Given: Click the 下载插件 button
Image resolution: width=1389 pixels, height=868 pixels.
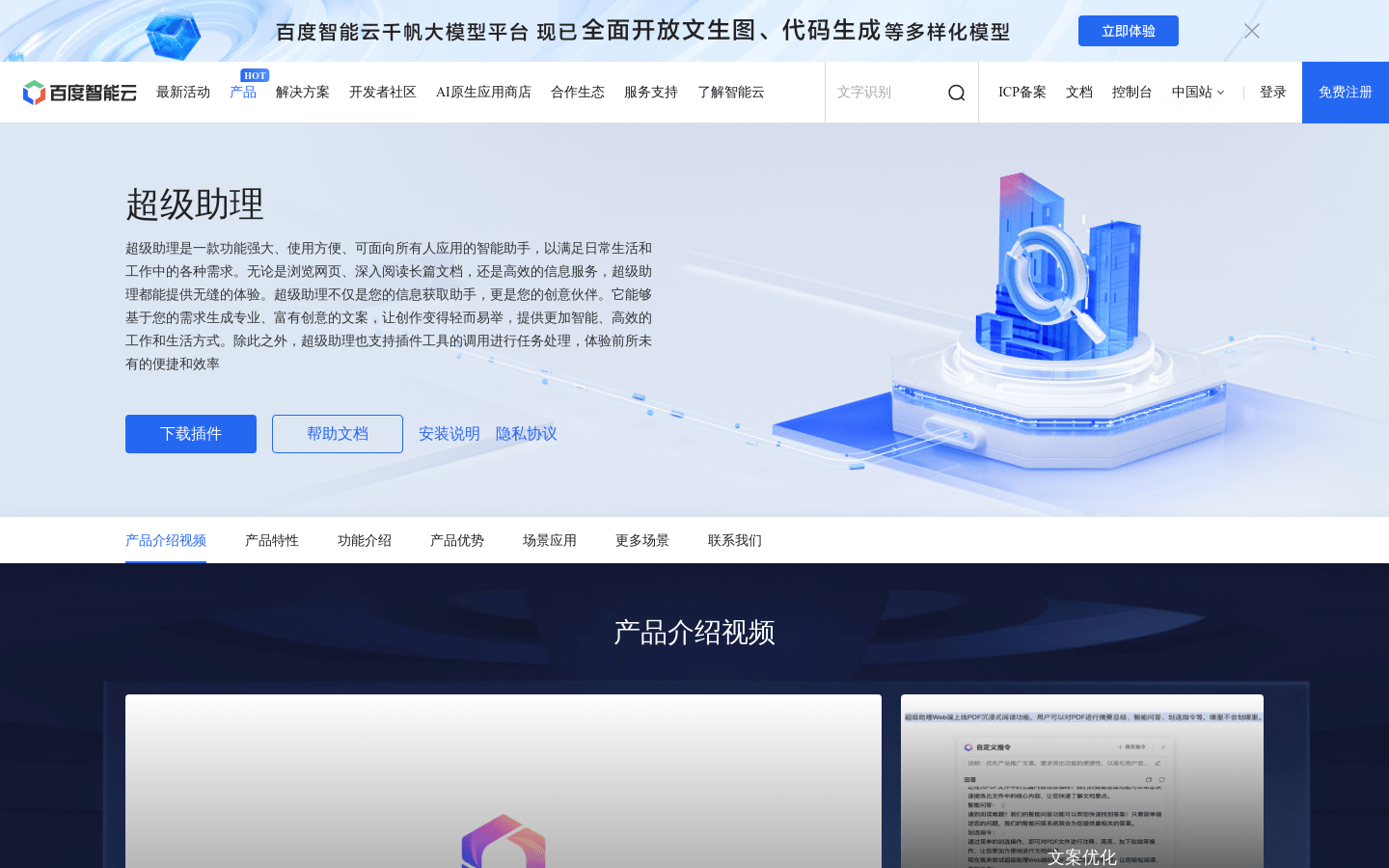Looking at the screenshot, I should pos(191,434).
